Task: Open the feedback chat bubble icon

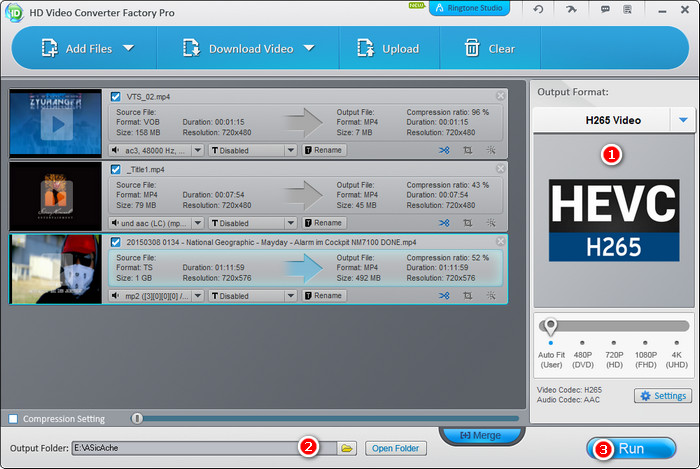Action: point(605,9)
